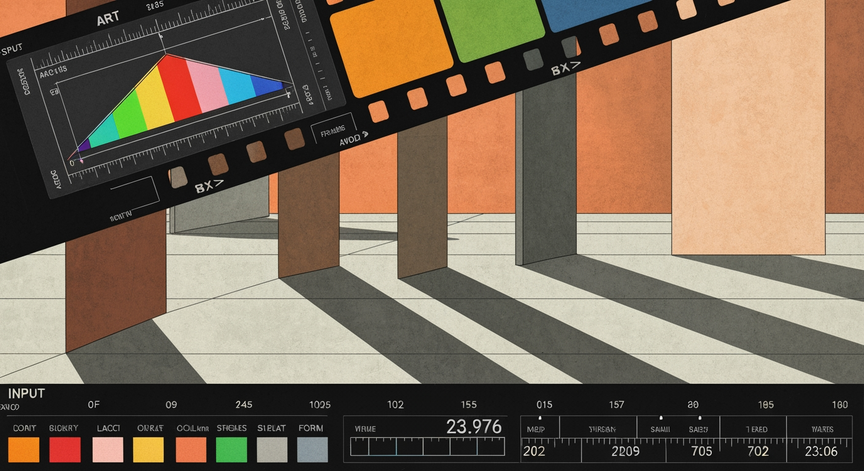Click the INPUT panel heading
Viewport: 864px width, 471px height.
(x=26, y=394)
